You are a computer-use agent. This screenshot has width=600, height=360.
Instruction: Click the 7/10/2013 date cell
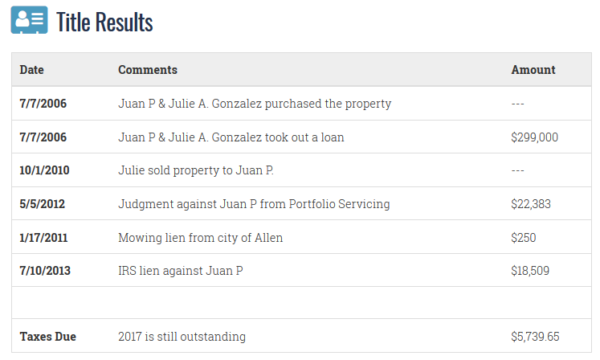(x=45, y=270)
